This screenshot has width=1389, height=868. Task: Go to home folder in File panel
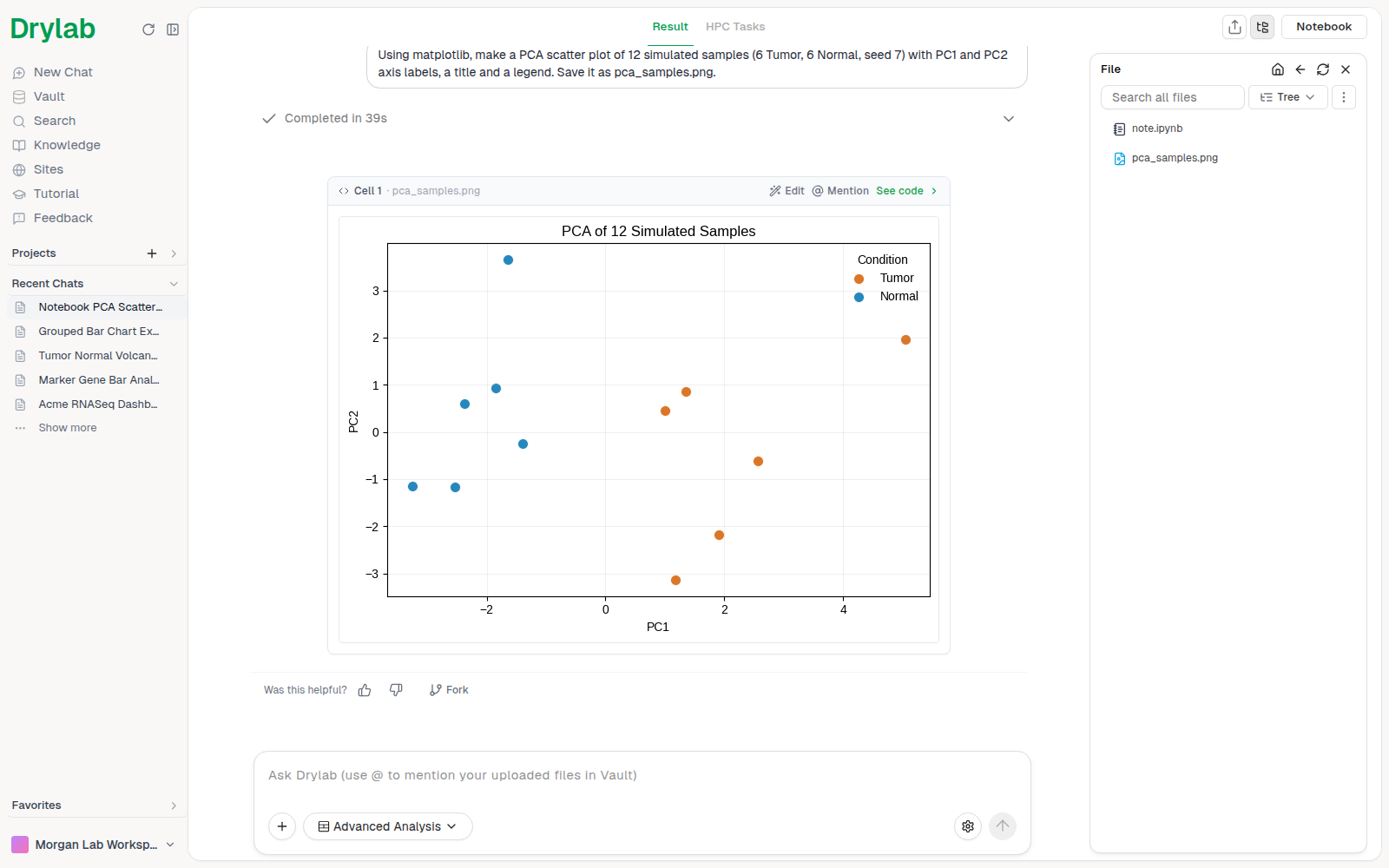(1278, 69)
